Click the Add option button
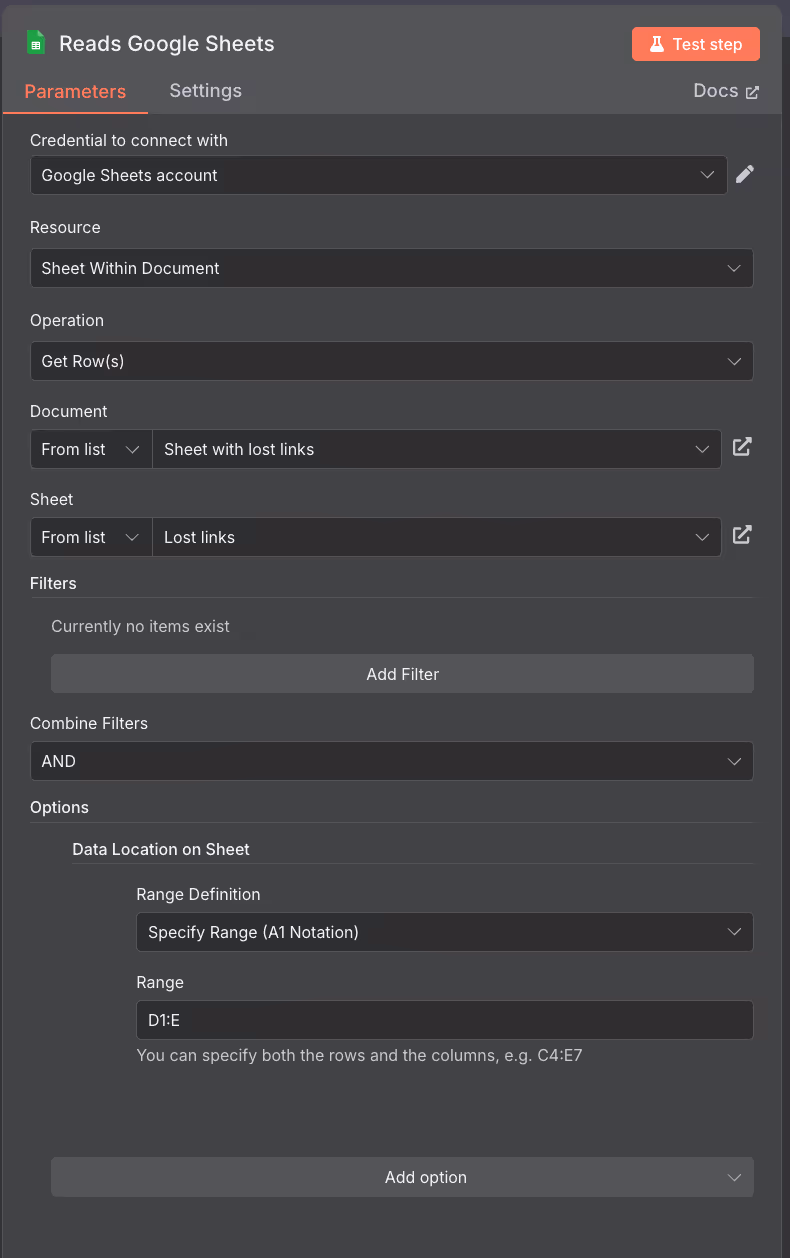This screenshot has width=790, height=1258. point(402,1177)
